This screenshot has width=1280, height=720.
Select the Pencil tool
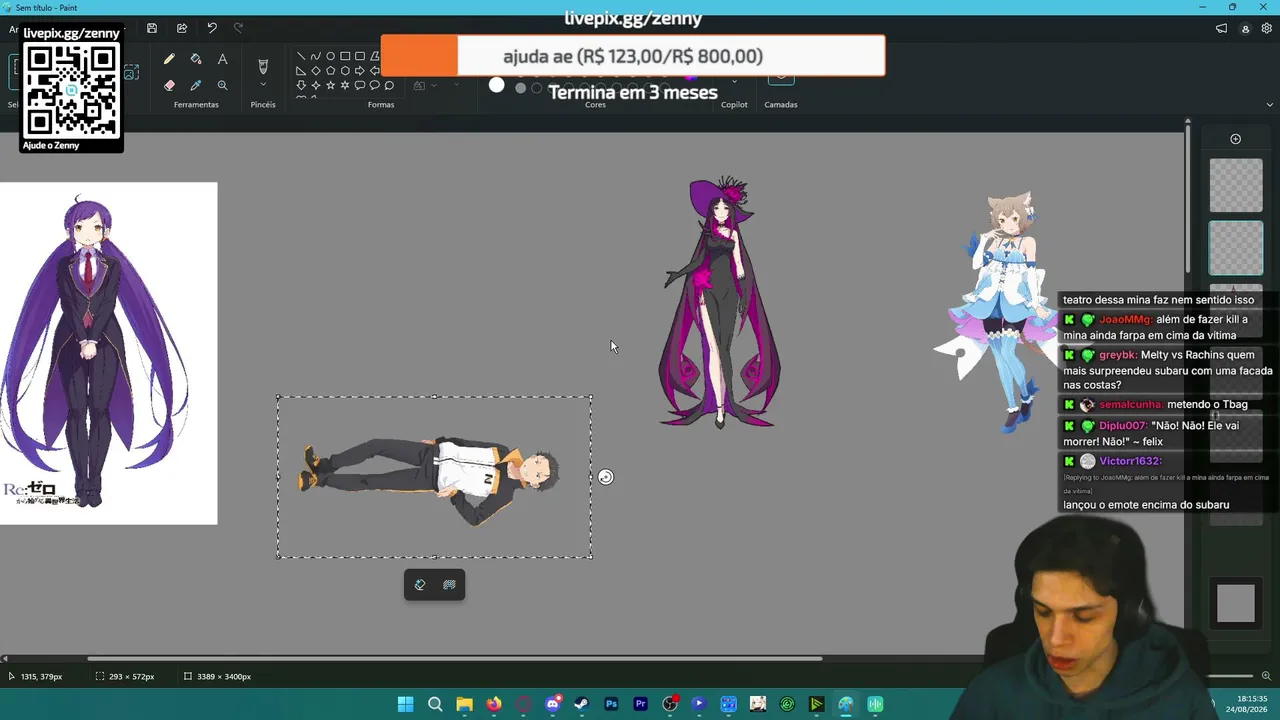[x=169, y=60]
